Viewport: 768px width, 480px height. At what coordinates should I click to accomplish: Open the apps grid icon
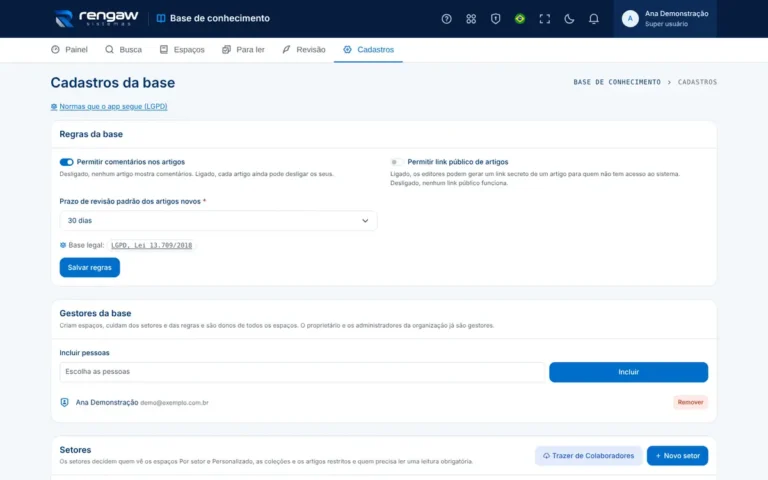[471, 19]
